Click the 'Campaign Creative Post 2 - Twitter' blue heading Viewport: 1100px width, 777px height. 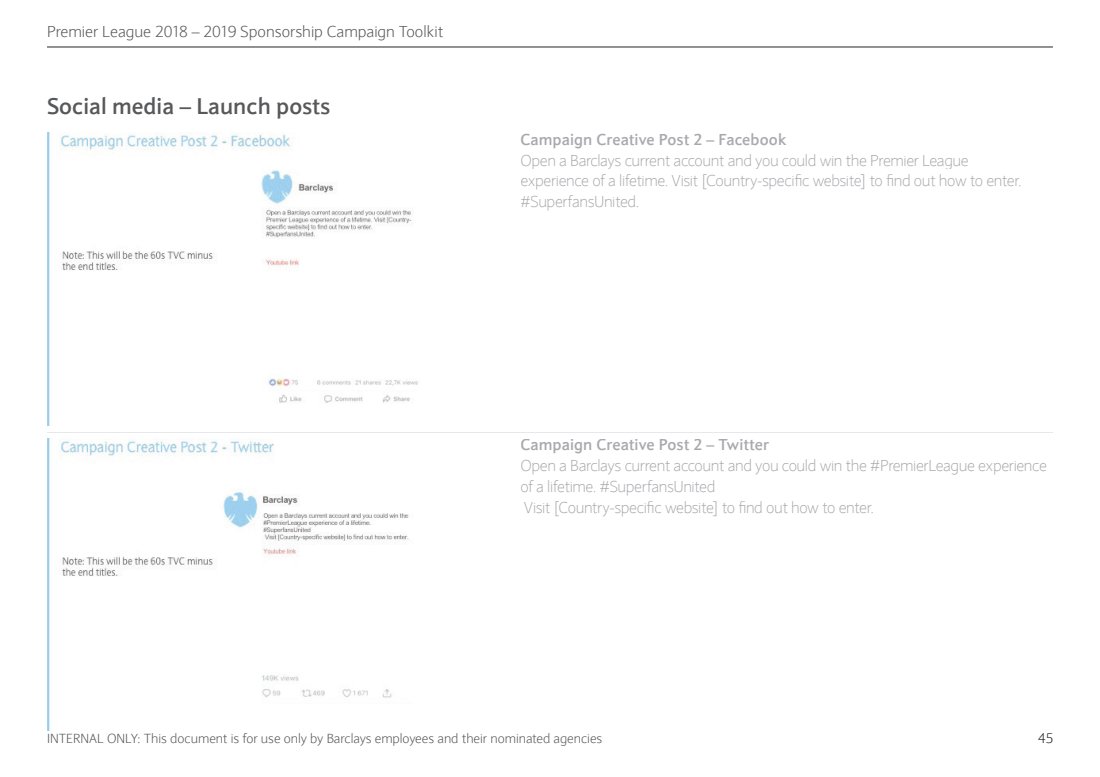point(167,447)
